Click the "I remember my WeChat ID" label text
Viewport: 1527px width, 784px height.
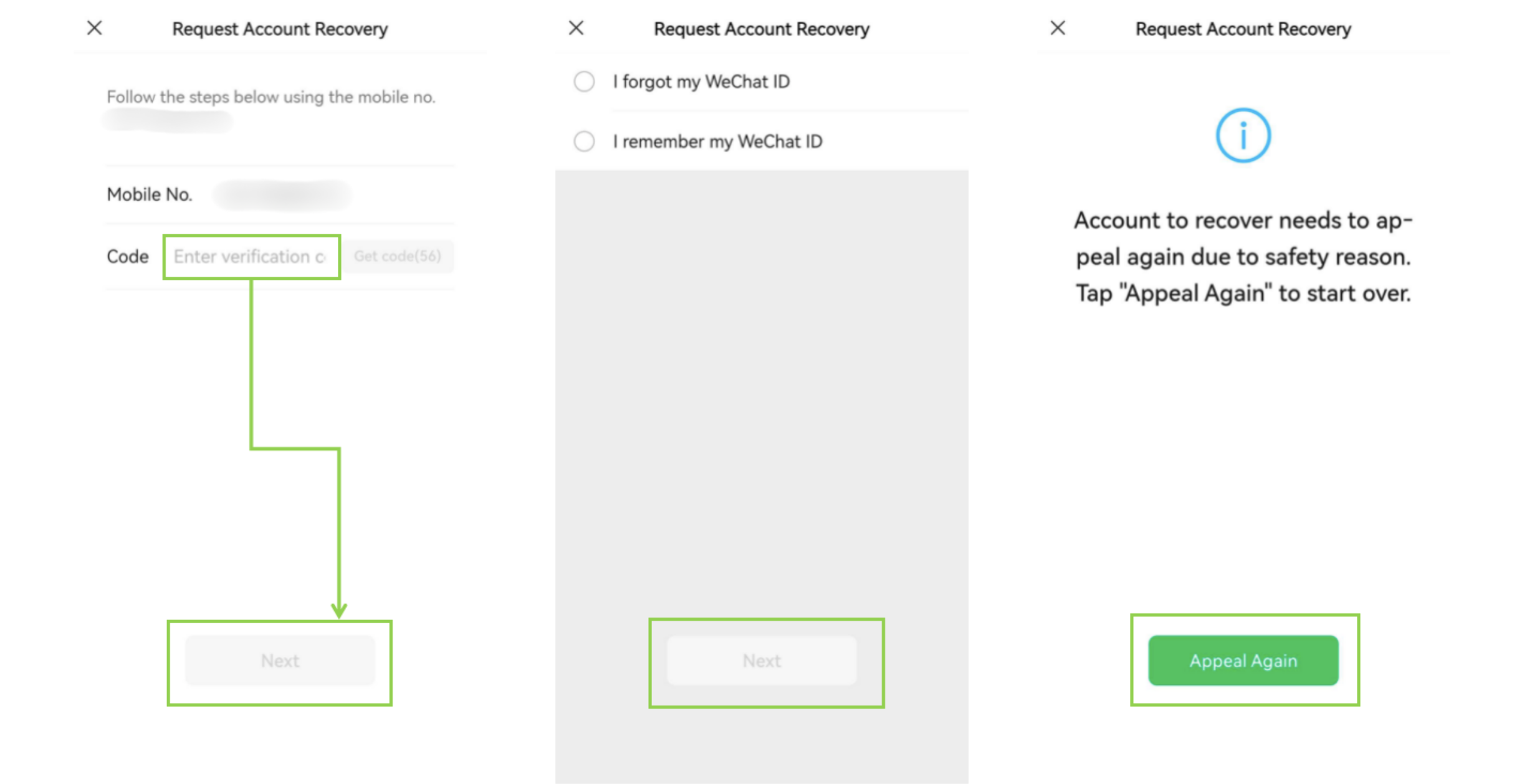pos(717,141)
